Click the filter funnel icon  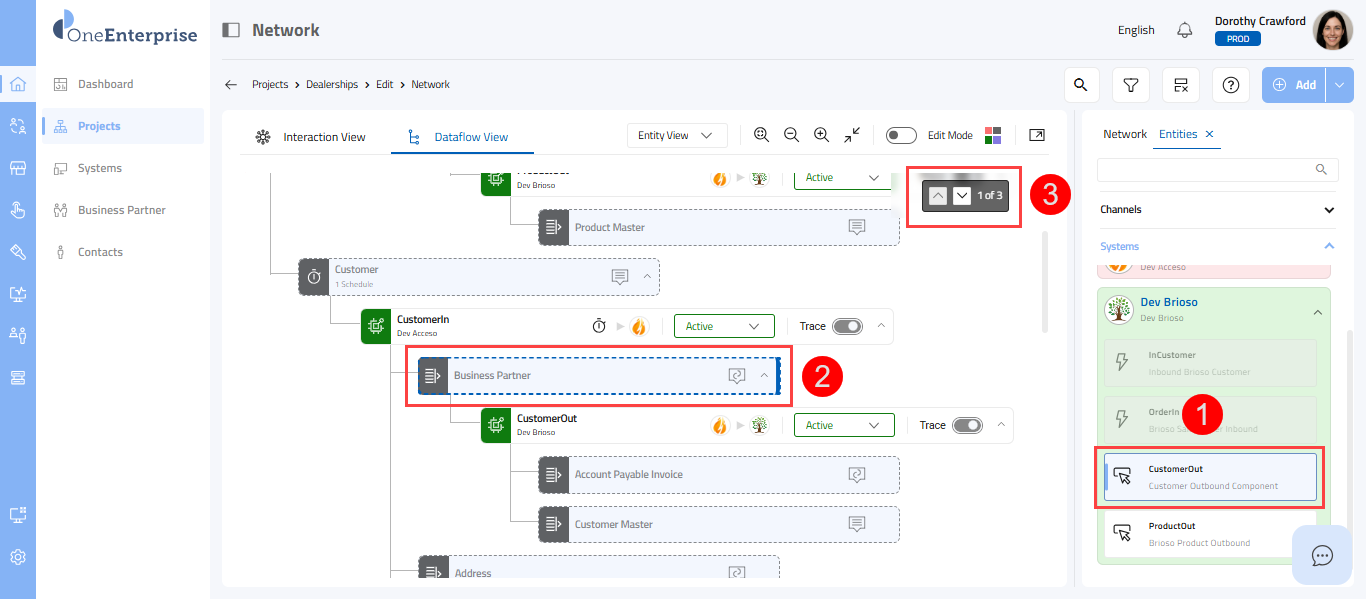(1131, 85)
